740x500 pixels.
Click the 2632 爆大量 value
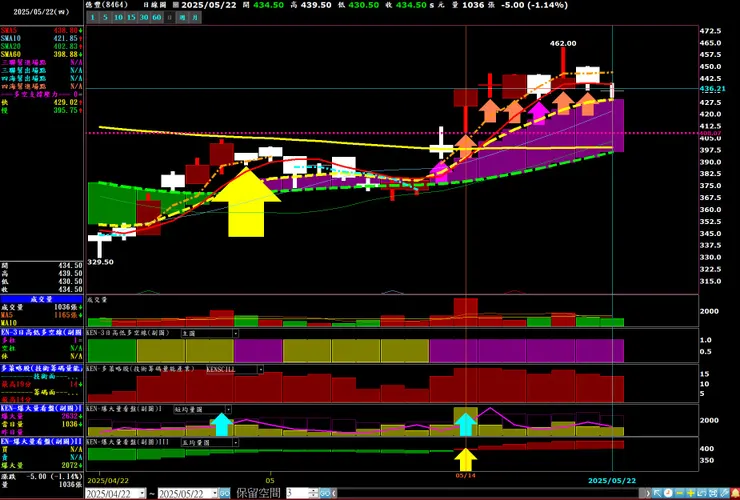click(69, 416)
